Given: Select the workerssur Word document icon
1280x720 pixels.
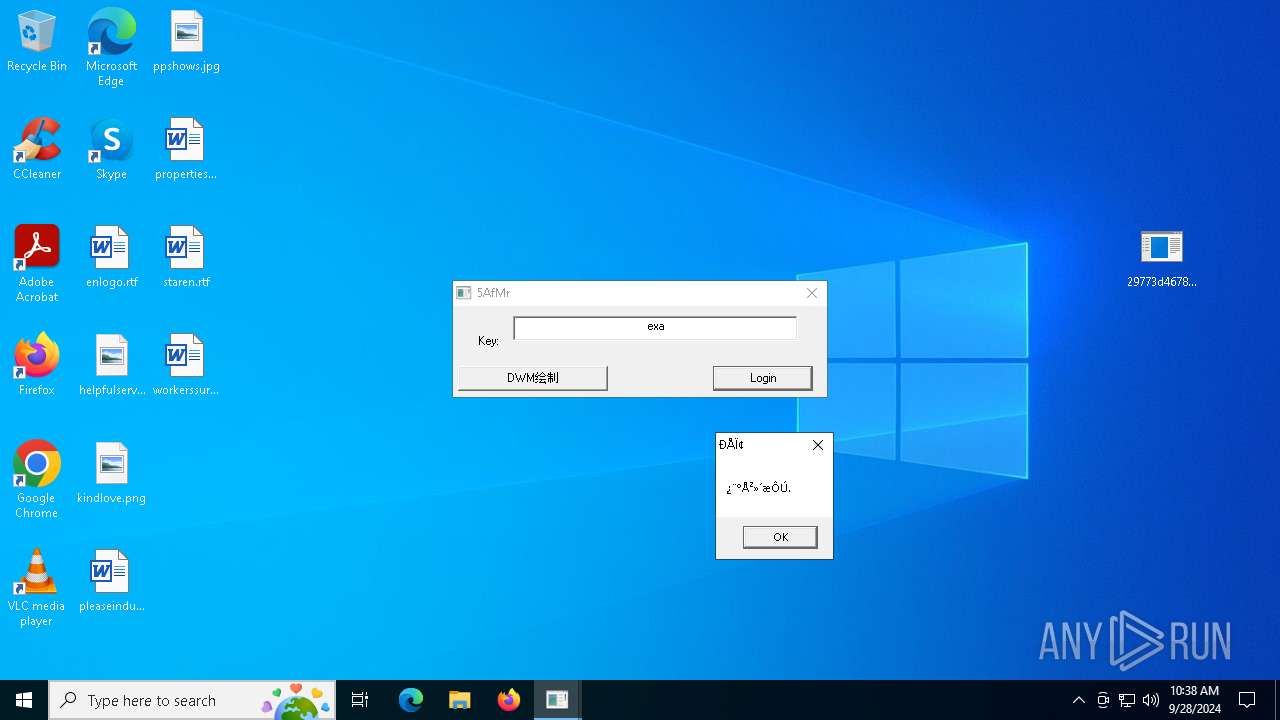Looking at the screenshot, I should point(186,366).
